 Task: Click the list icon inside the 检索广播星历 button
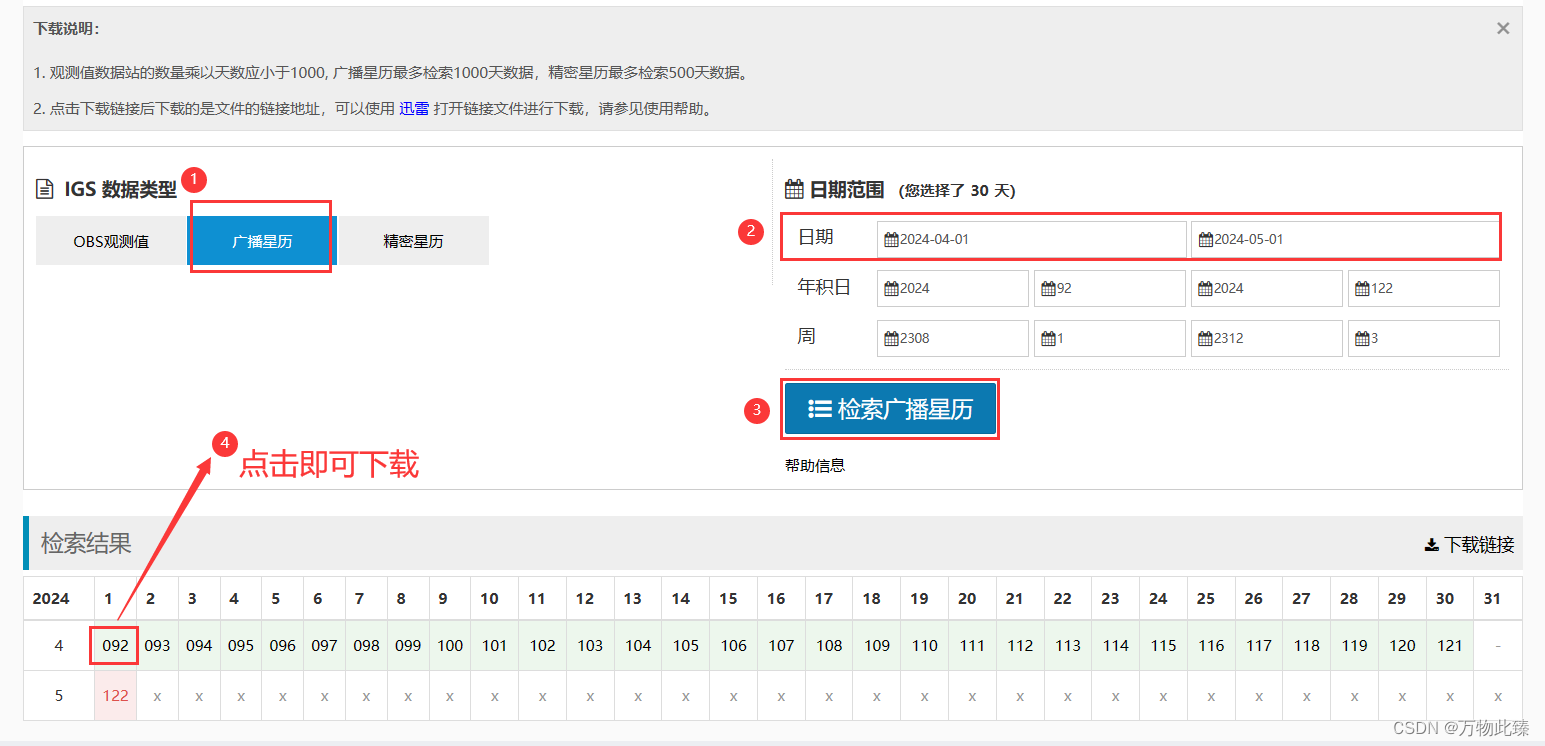820,409
